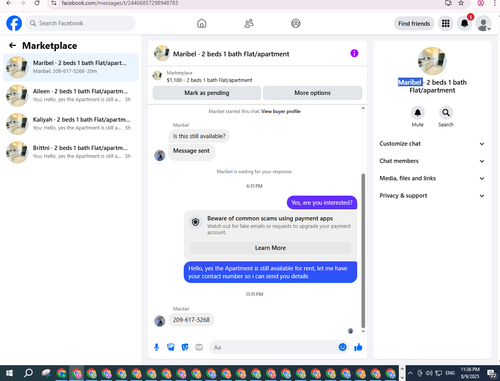Mute the conversation with bell icon
This screenshot has height=381, width=500.
417,113
